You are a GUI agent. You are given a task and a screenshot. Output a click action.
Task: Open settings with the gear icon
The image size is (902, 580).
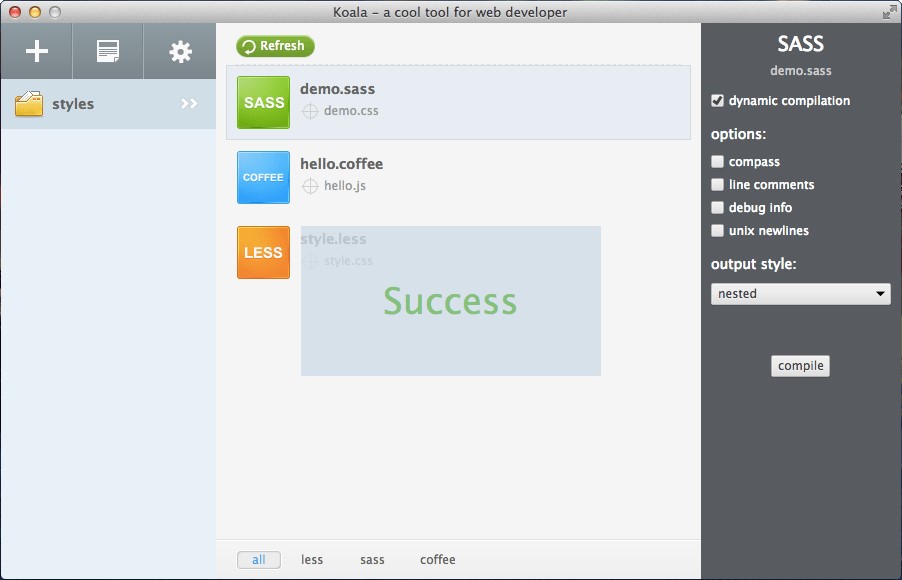point(180,52)
